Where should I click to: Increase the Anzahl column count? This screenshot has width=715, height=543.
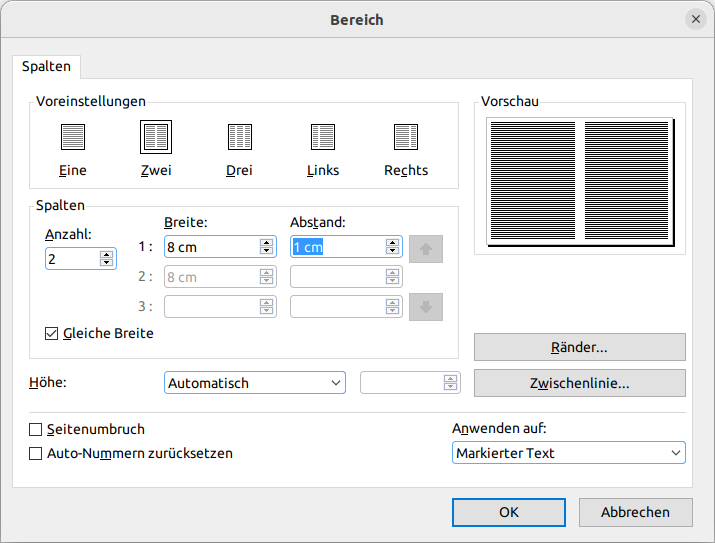click(x=106, y=255)
